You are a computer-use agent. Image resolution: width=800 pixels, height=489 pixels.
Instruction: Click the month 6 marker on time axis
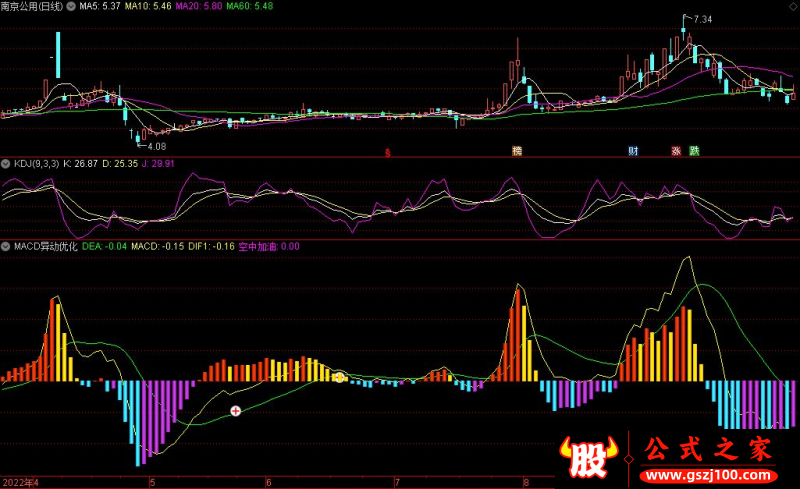click(x=269, y=482)
